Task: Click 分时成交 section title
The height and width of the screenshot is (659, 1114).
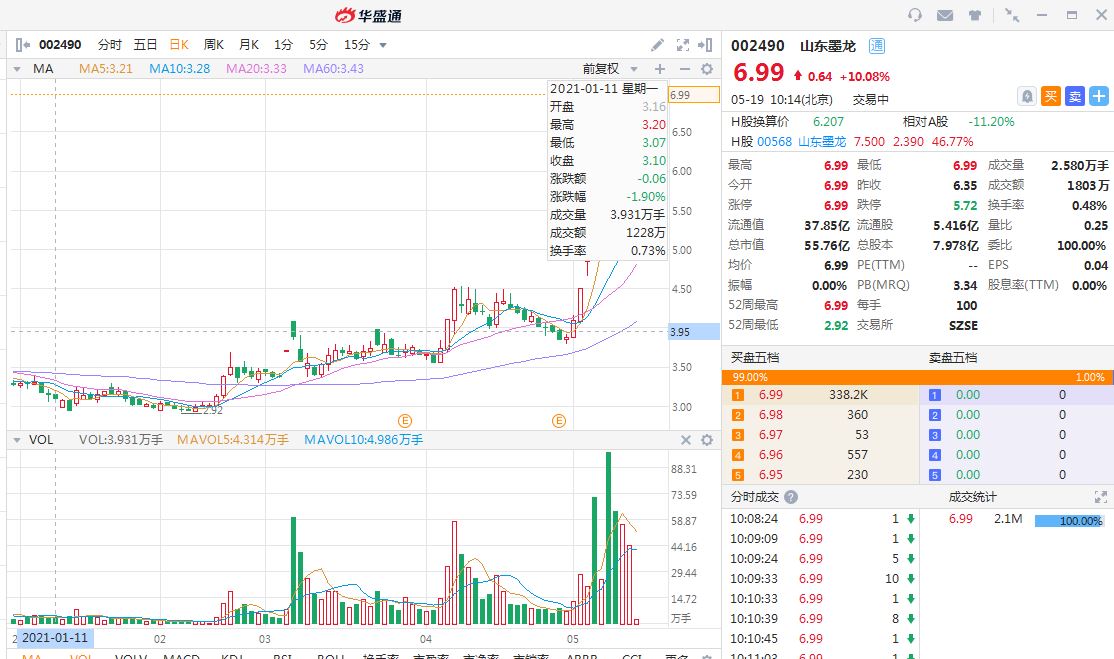Action: point(755,497)
